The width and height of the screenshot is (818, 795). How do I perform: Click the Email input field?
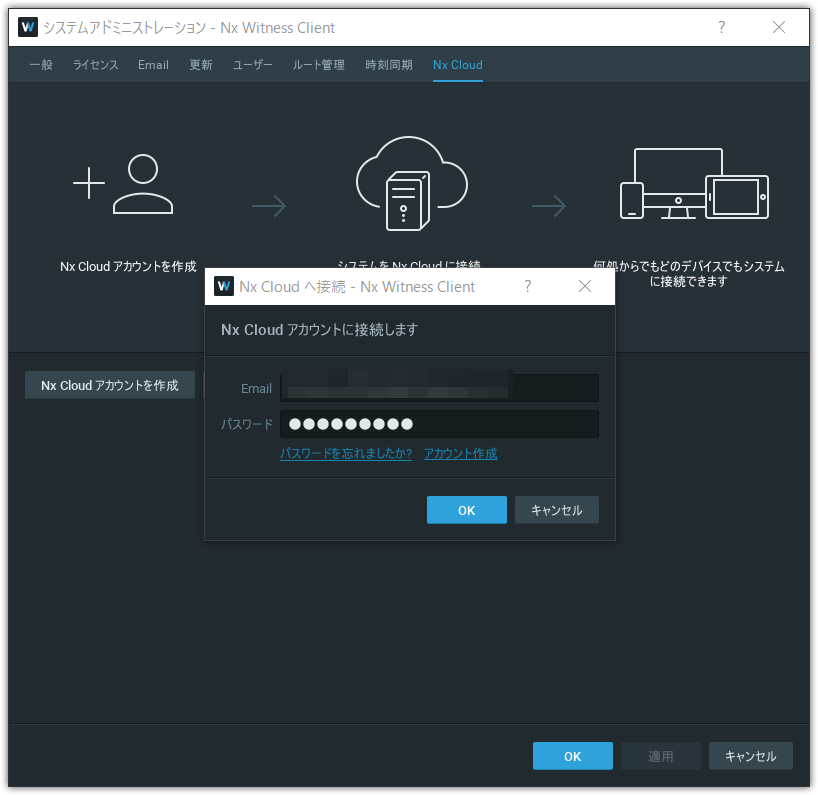439,388
